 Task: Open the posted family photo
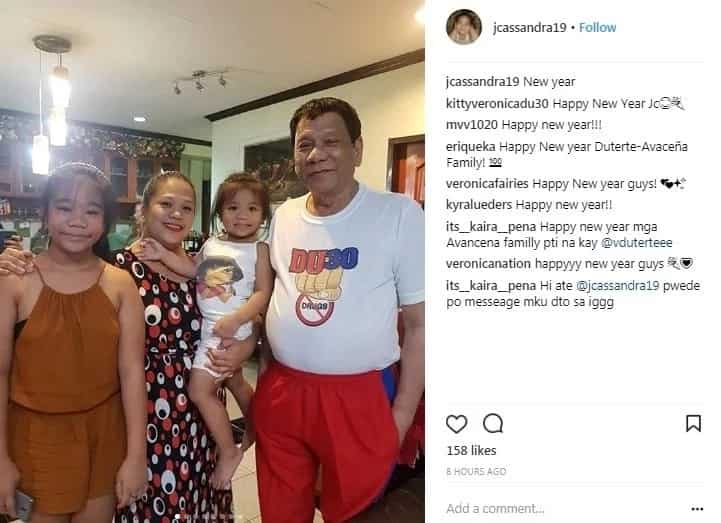(x=212, y=261)
